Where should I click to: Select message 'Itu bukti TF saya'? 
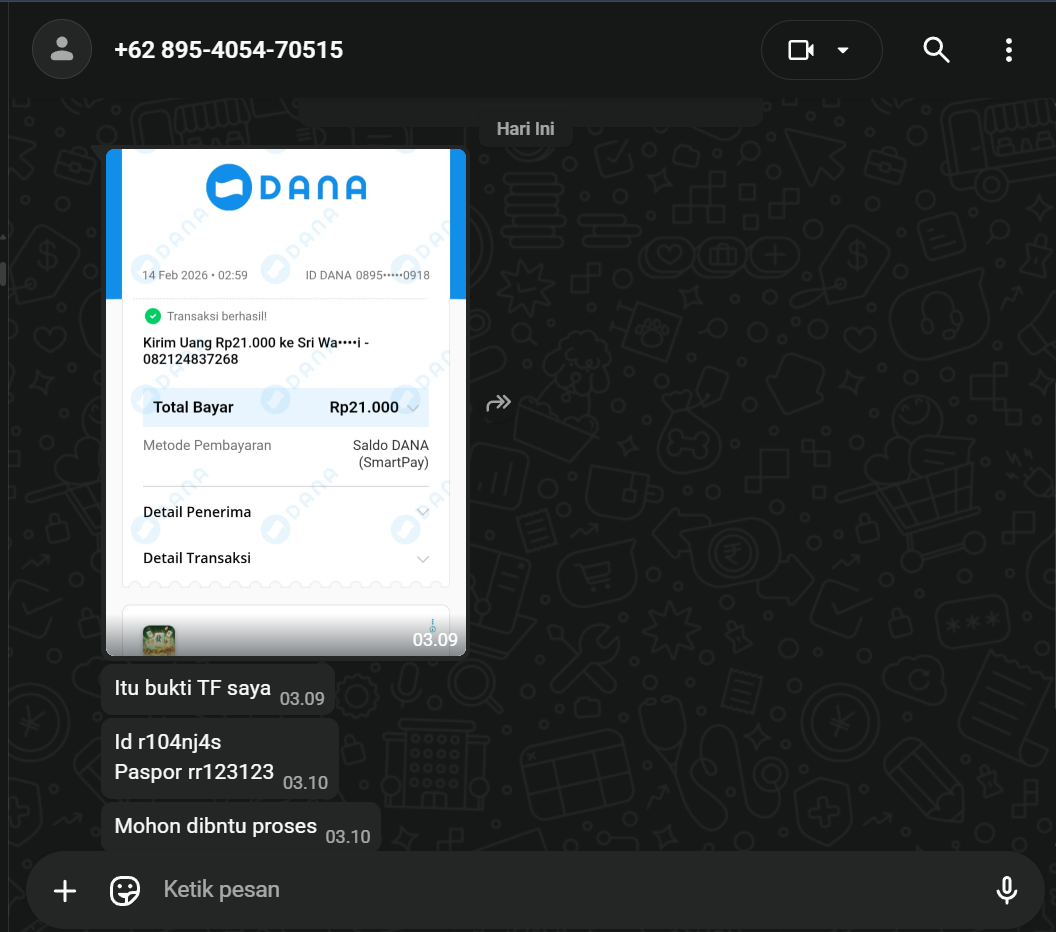[x=218, y=689]
